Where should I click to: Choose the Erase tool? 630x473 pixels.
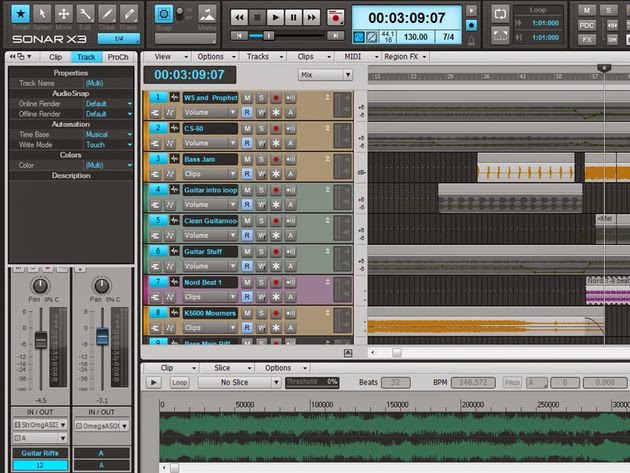click(129, 14)
